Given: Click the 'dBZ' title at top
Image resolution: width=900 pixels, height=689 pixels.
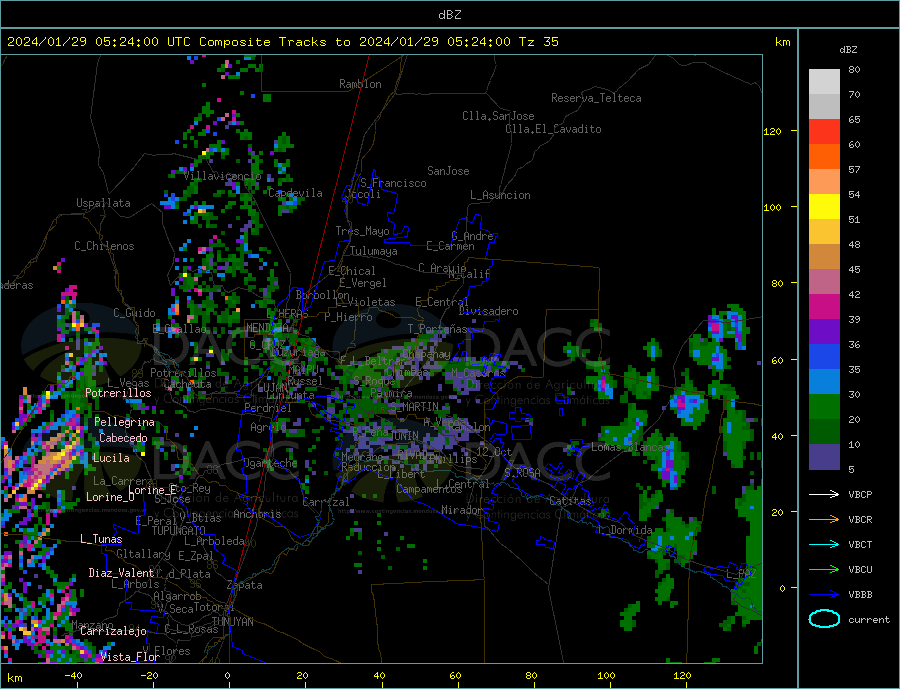Looking at the screenshot, I should (x=449, y=15).
